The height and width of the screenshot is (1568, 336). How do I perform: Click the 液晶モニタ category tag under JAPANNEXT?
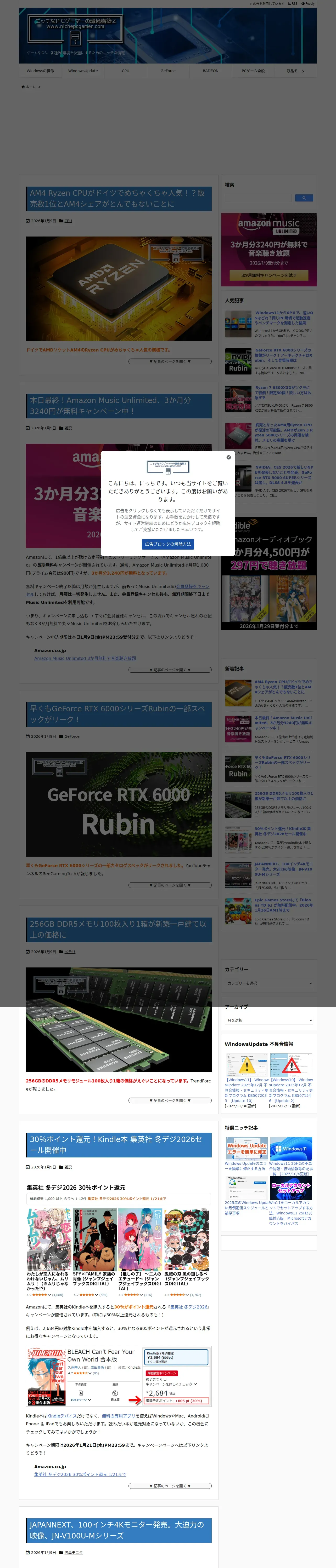pos(73,1553)
